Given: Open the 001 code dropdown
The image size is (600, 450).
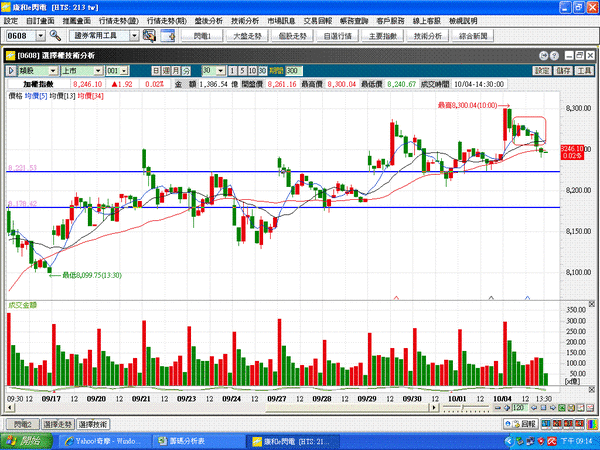Looking at the screenshot, I should pos(124,71).
